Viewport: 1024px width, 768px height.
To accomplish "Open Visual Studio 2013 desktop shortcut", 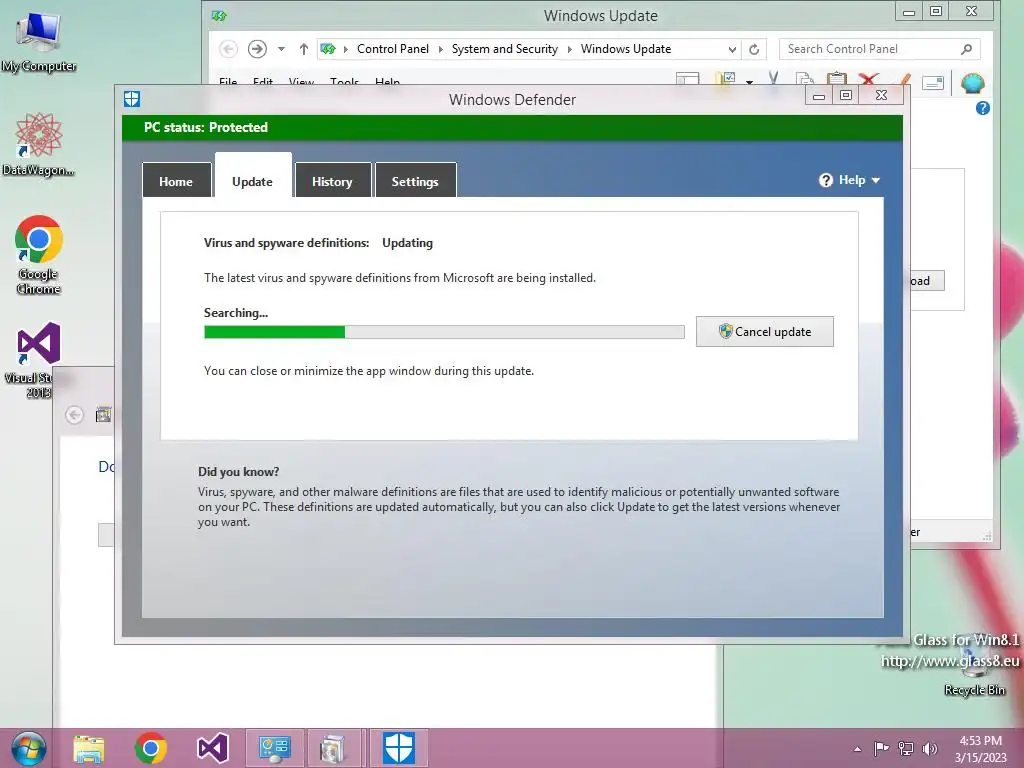I will [39, 359].
